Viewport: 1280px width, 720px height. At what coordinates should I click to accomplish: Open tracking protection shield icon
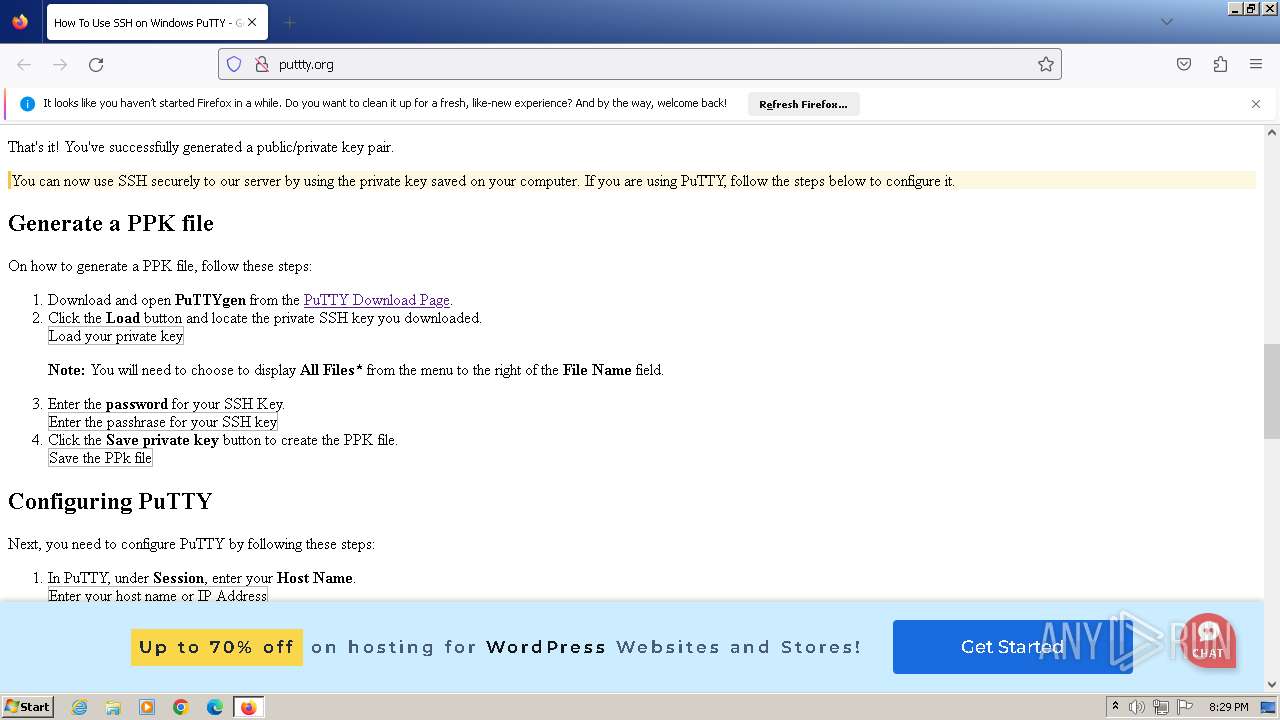(x=234, y=64)
